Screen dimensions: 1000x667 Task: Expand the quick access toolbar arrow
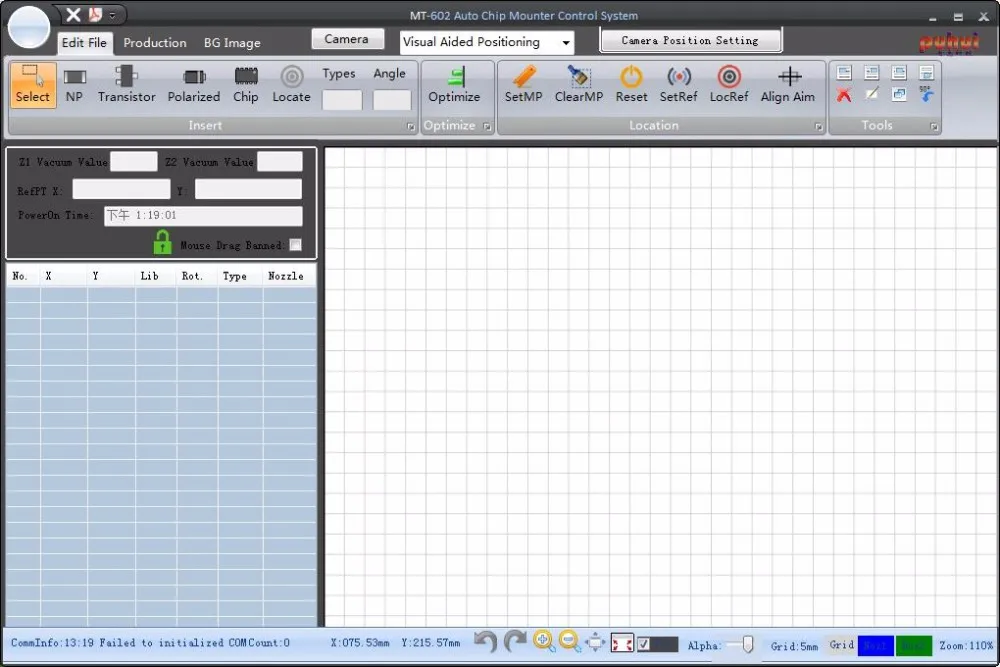[x=112, y=15]
